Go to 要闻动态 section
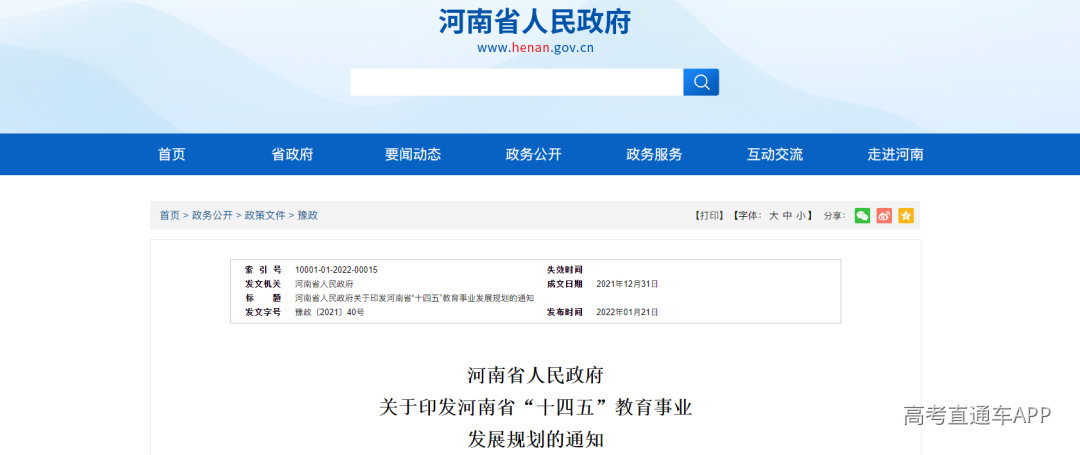 (x=413, y=154)
